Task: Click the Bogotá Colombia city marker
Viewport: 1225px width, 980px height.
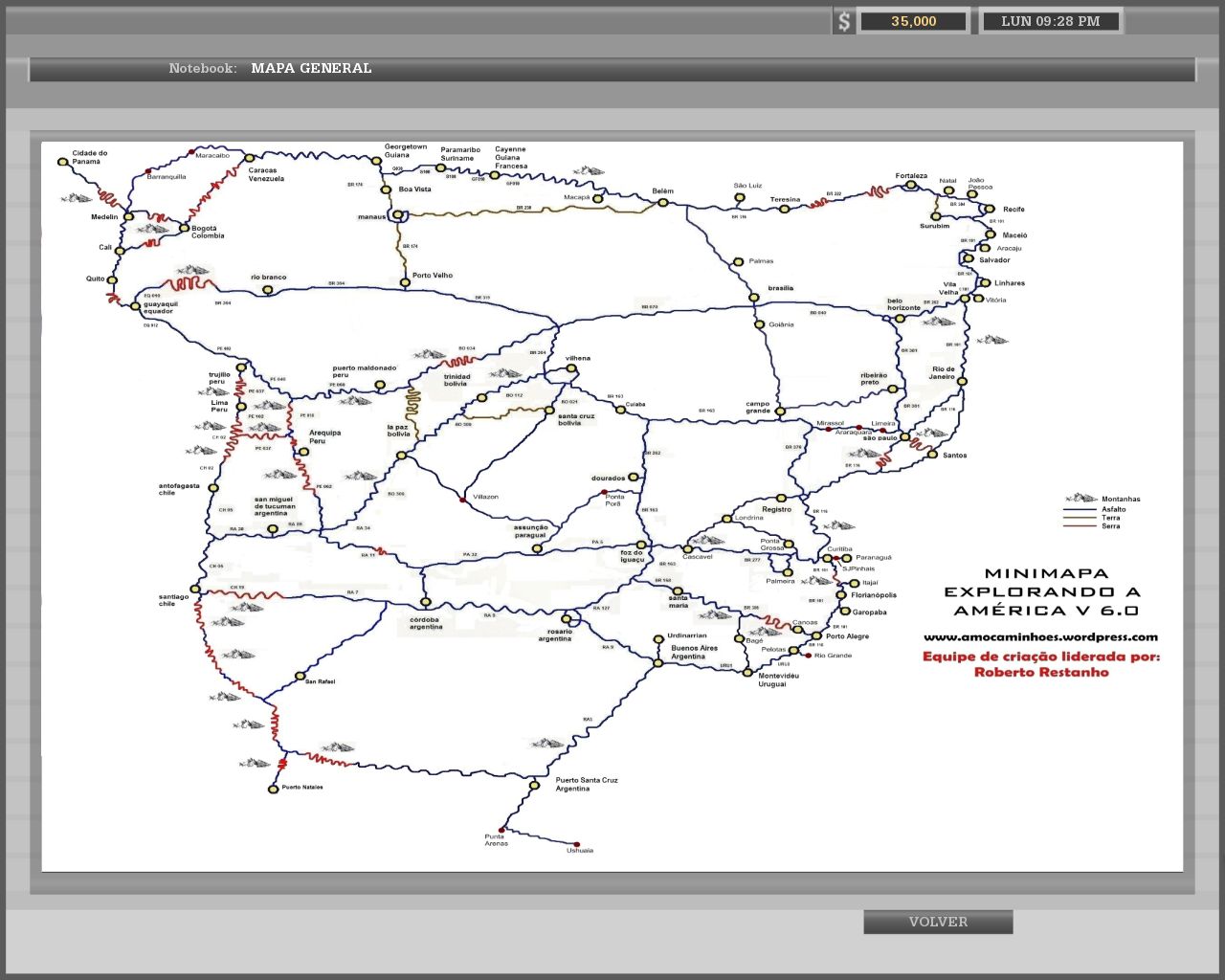Action: 184,228
